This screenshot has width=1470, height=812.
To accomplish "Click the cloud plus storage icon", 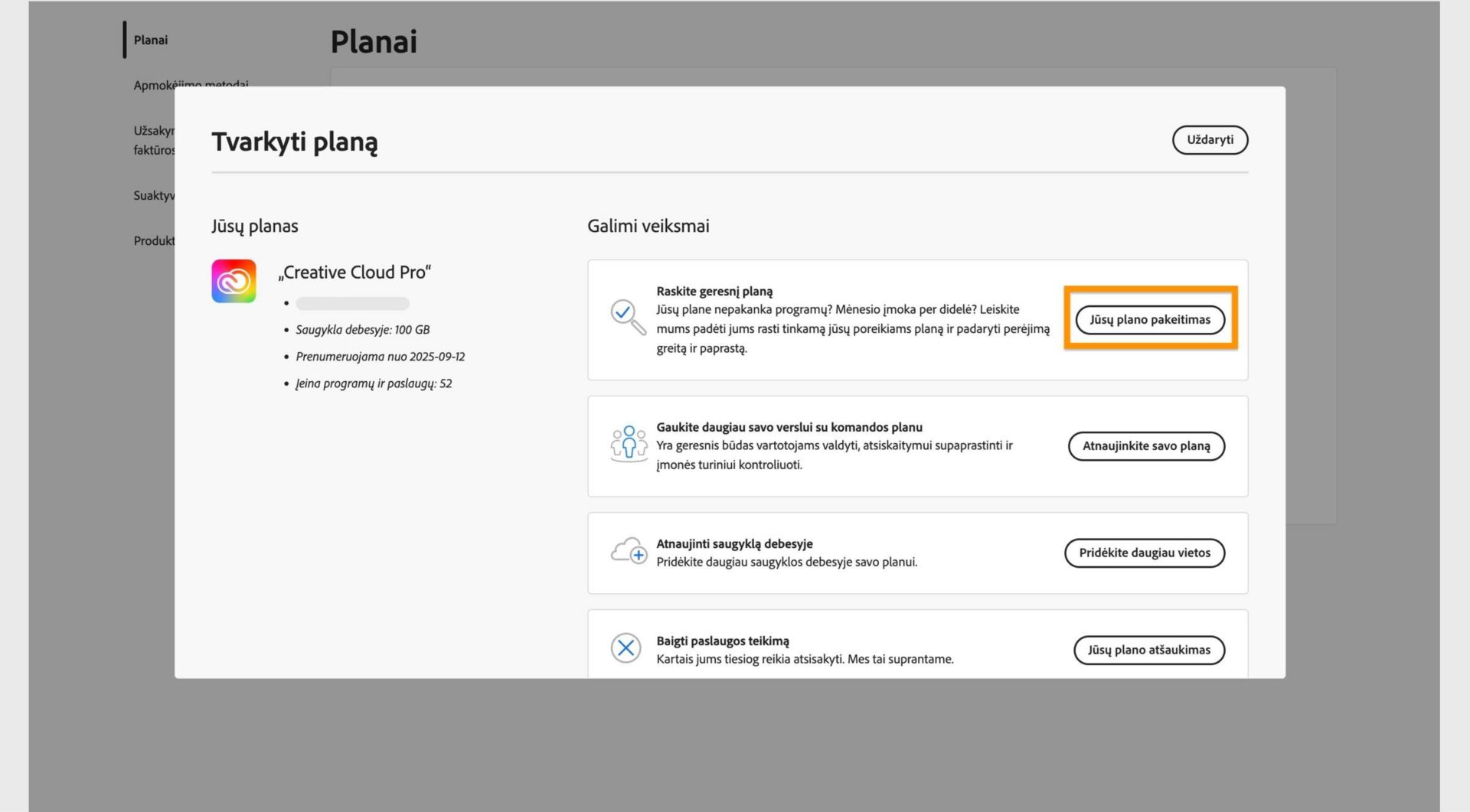I will tap(629, 551).
